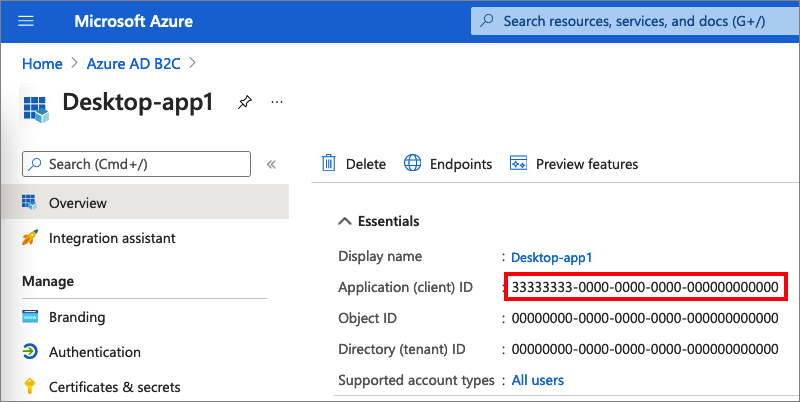Open the hamburger portal menu
Viewport: 800px width, 402px height.
pos(26,21)
